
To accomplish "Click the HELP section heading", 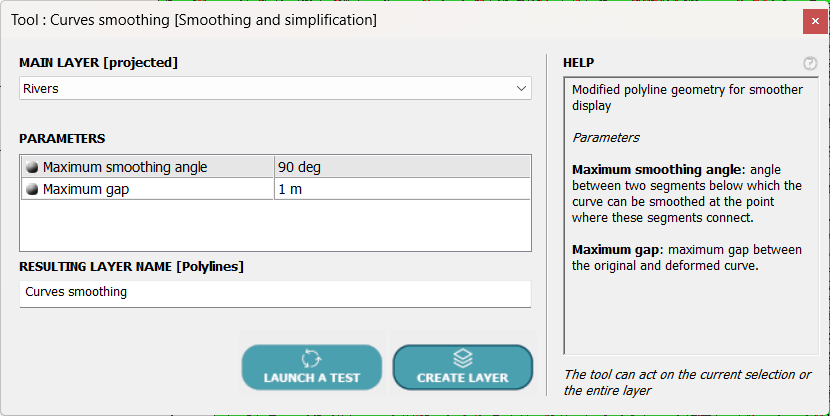I will pyautogui.click(x=579, y=63).
